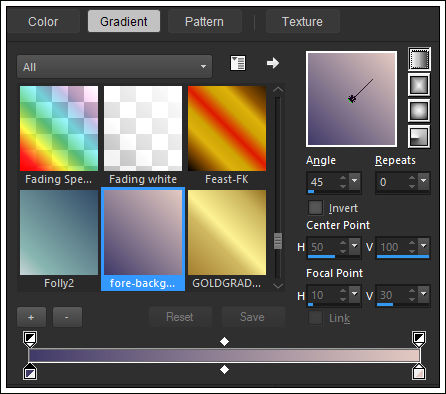Click the dark purple color stop marker
The image size is (446, 394).
(x=30, y=372)
